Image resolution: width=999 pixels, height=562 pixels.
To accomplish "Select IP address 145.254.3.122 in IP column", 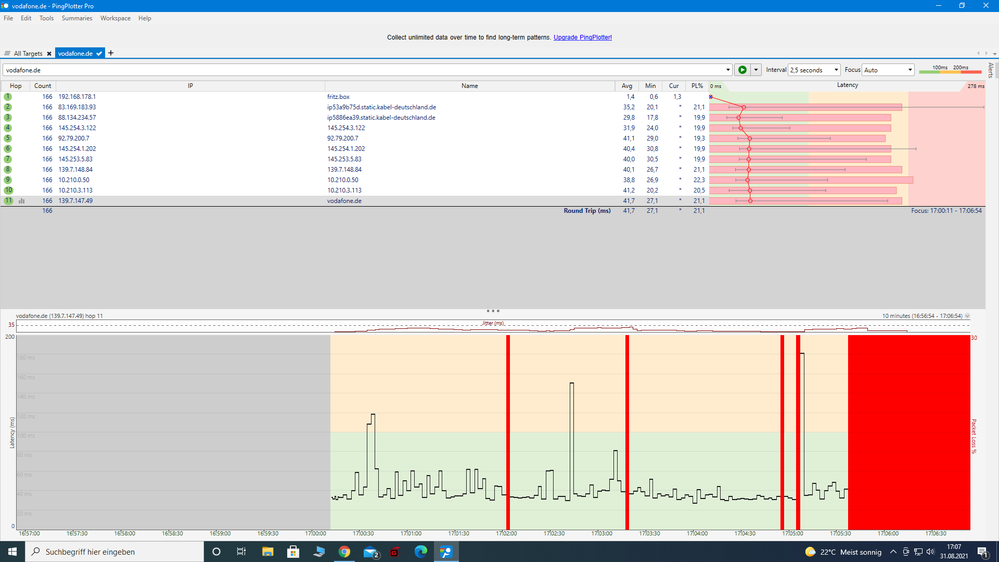I will (77, 128).
